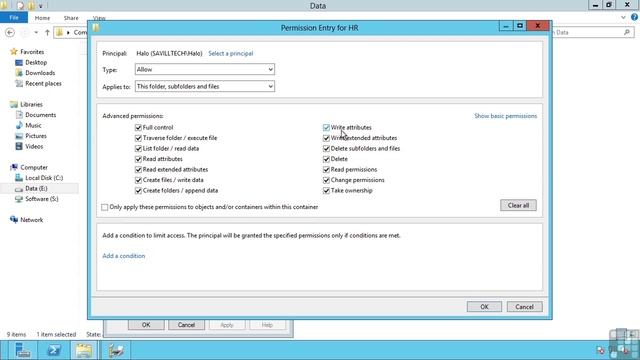Click the Data (E:) drive icon
The height and width of the screenshot is (360, 640).
coord(19,189)
